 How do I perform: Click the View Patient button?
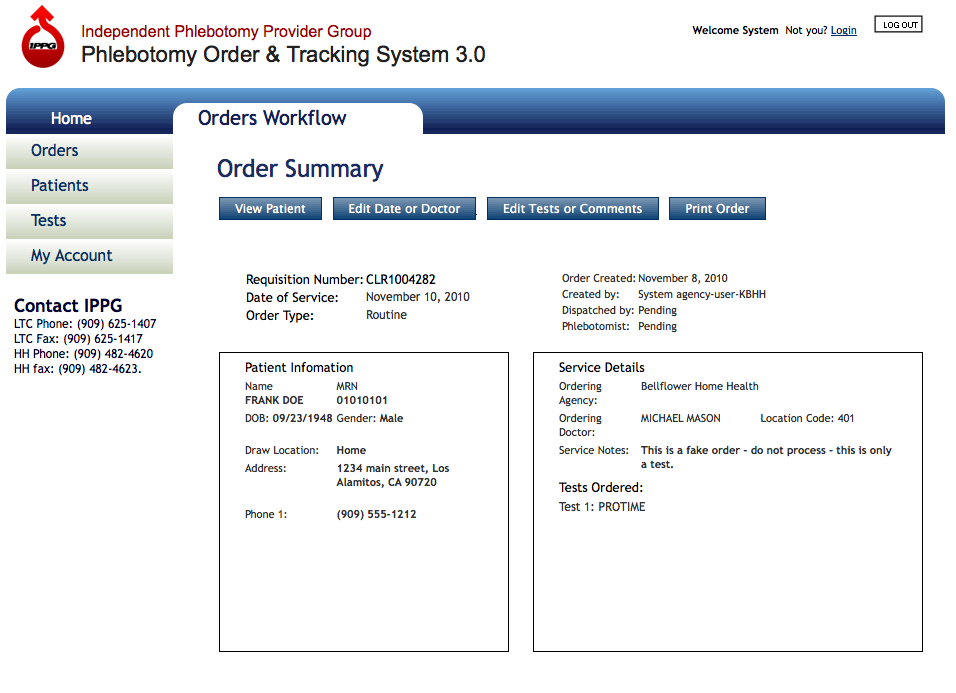point(270,209)
